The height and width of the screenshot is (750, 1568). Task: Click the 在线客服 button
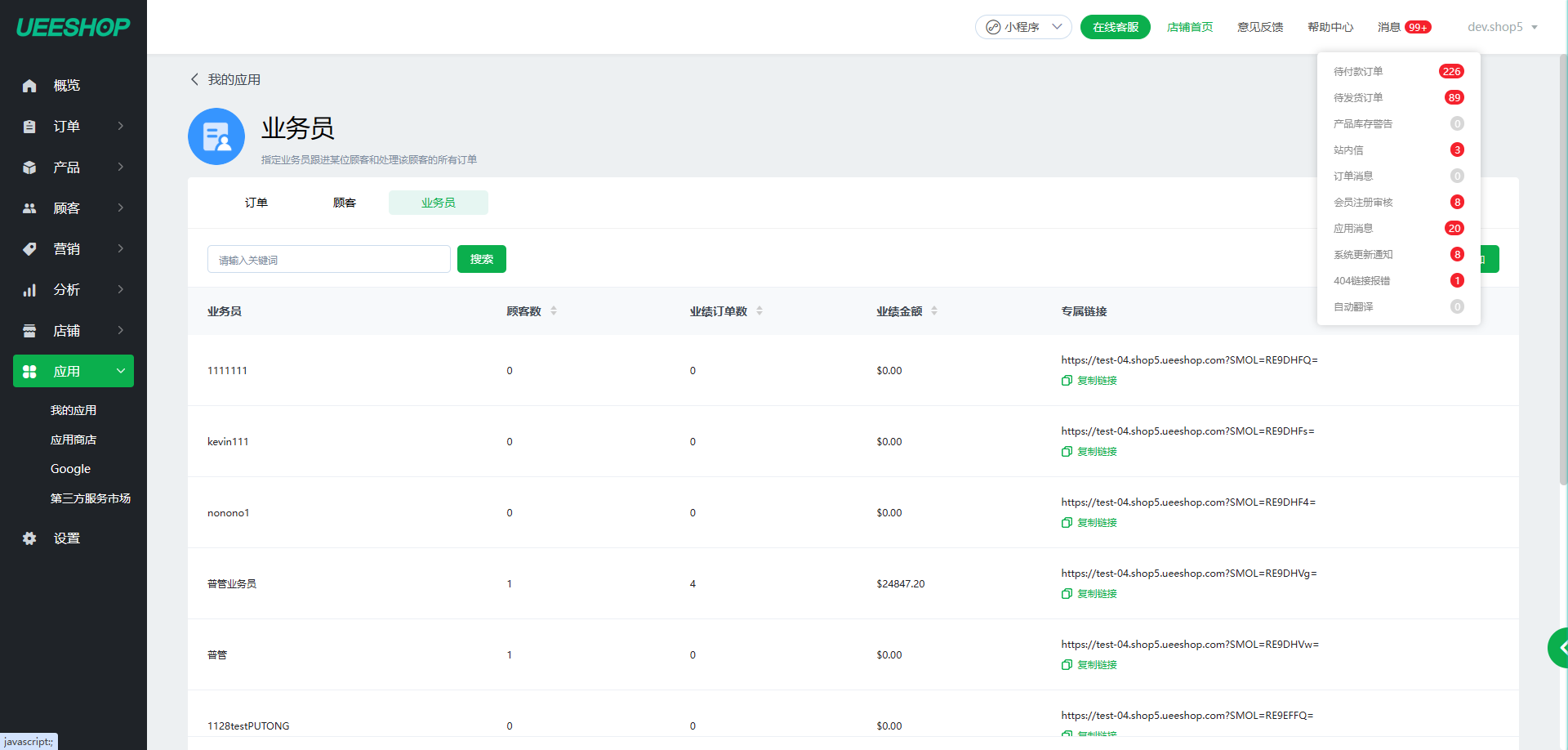(x=1115, y=27)
